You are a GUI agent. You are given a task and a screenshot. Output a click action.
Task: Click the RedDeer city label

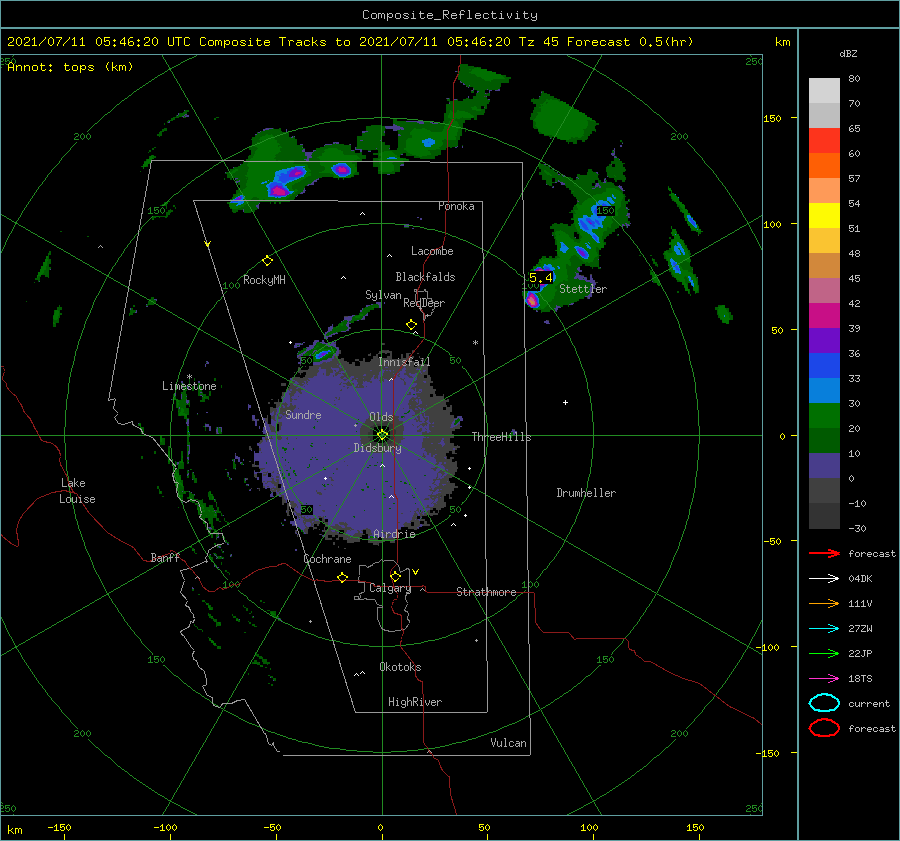pyautogui.click(x=424, y=303)
